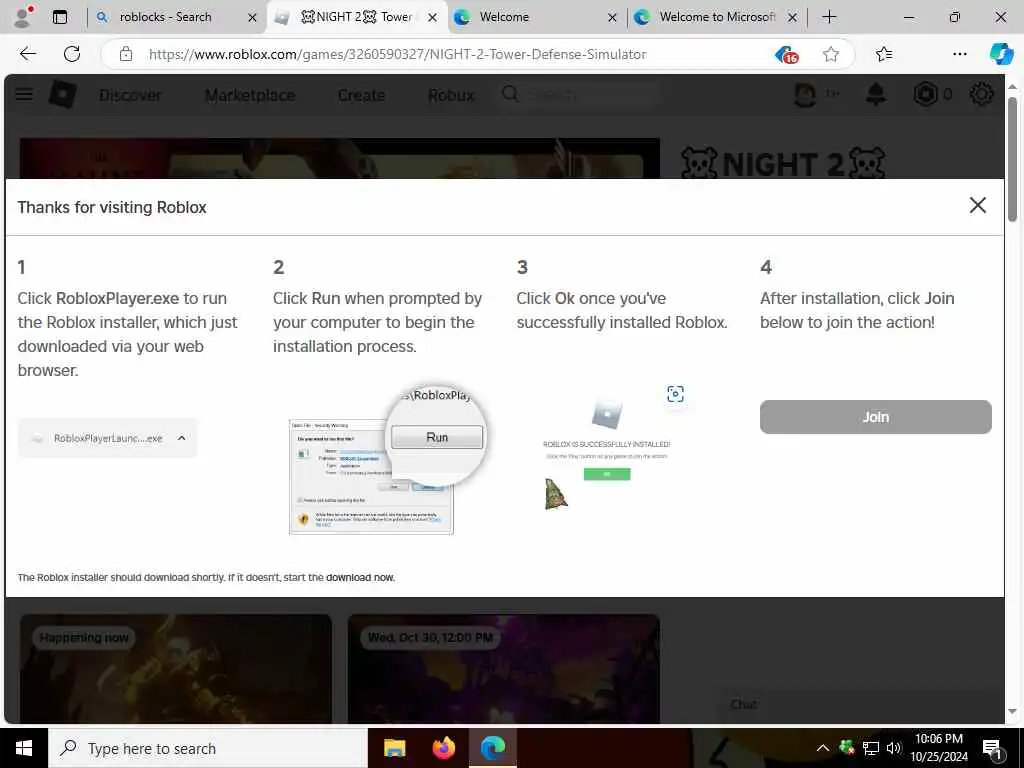Open the Edge profile icon
This screenshot has width=1024, height=768.
23,17
